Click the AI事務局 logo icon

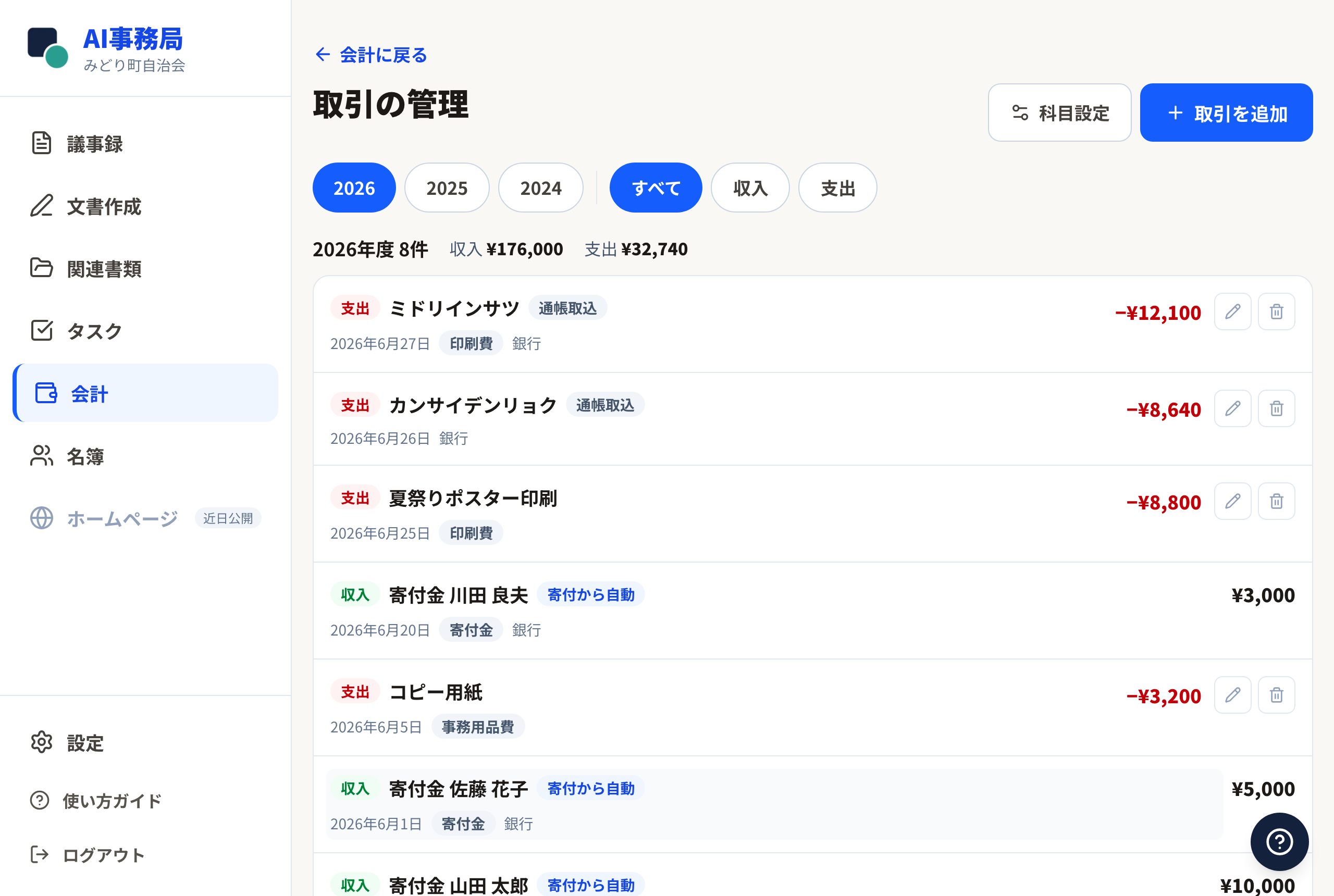coord(48,48)
